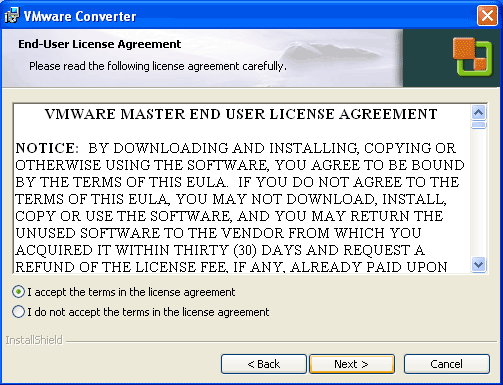Click the VMware Converter title bar text
The width and height of the screenshot is (503, 385).
[80, 16]
